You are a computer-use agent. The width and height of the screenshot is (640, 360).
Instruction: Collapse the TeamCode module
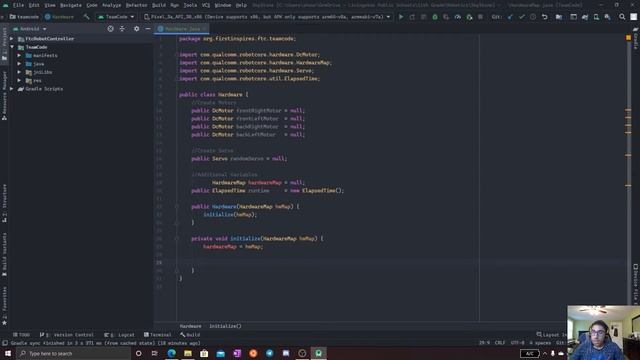point(11,47)
